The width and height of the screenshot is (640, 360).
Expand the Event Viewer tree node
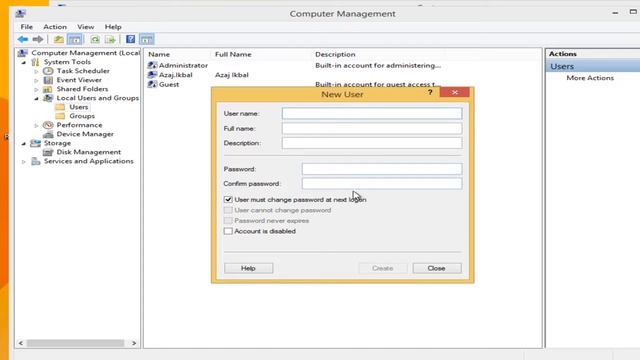tap(36, 80)
